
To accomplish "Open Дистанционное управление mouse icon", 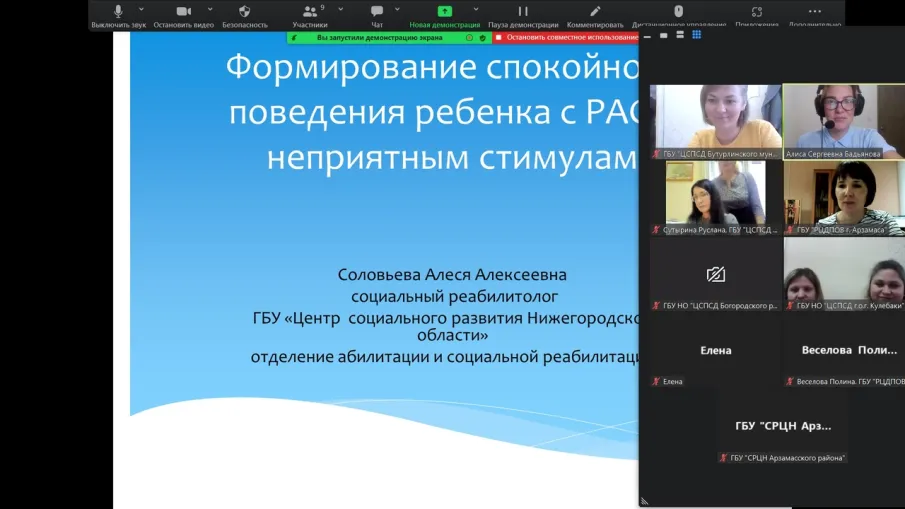I will [x=679, y=11].
